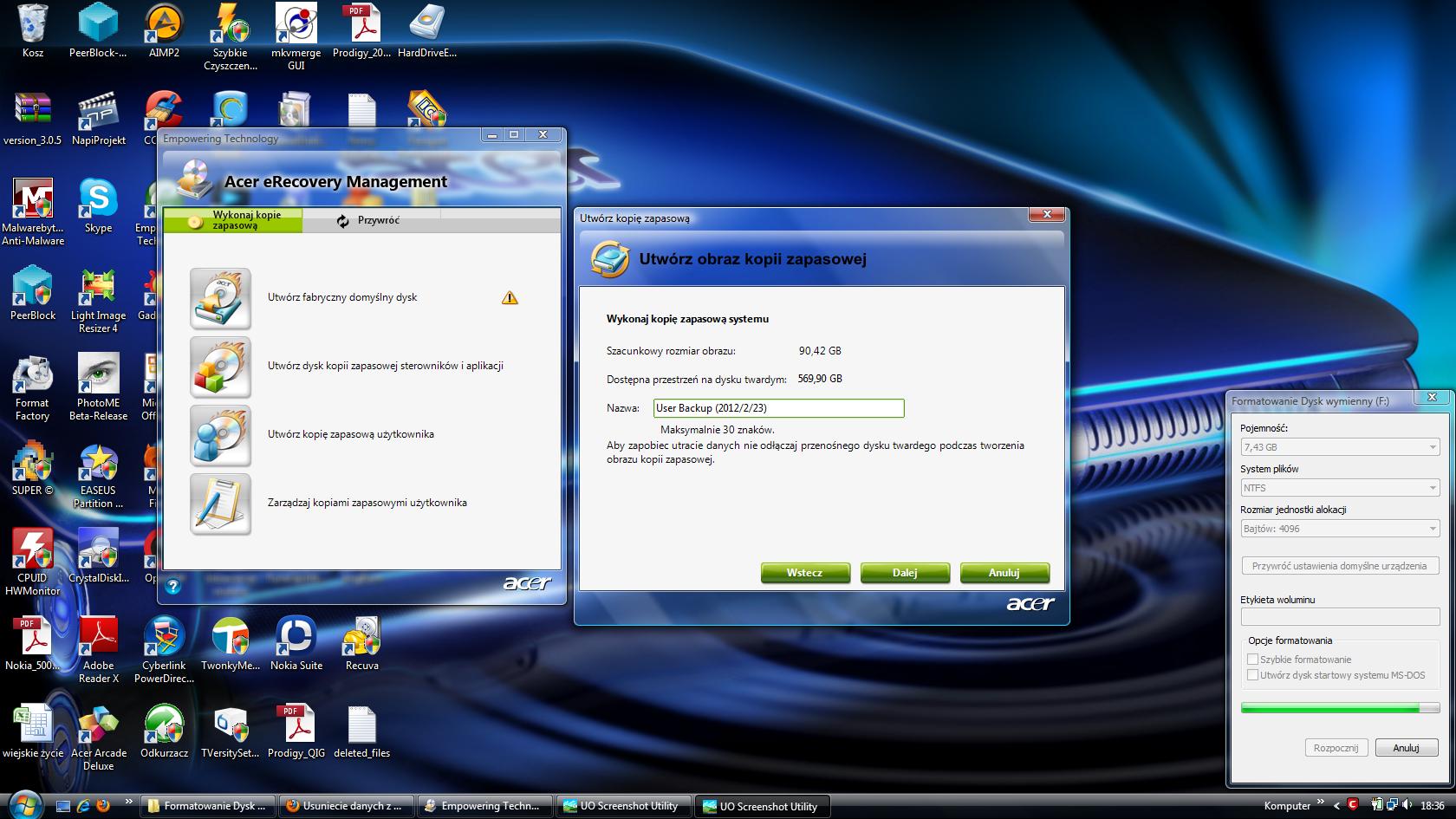Toggle the Utwórz dysk startowy systemu MS-DOS checkbox
The height and width of the screenshot is (819, 1456).
[1252, 675]
